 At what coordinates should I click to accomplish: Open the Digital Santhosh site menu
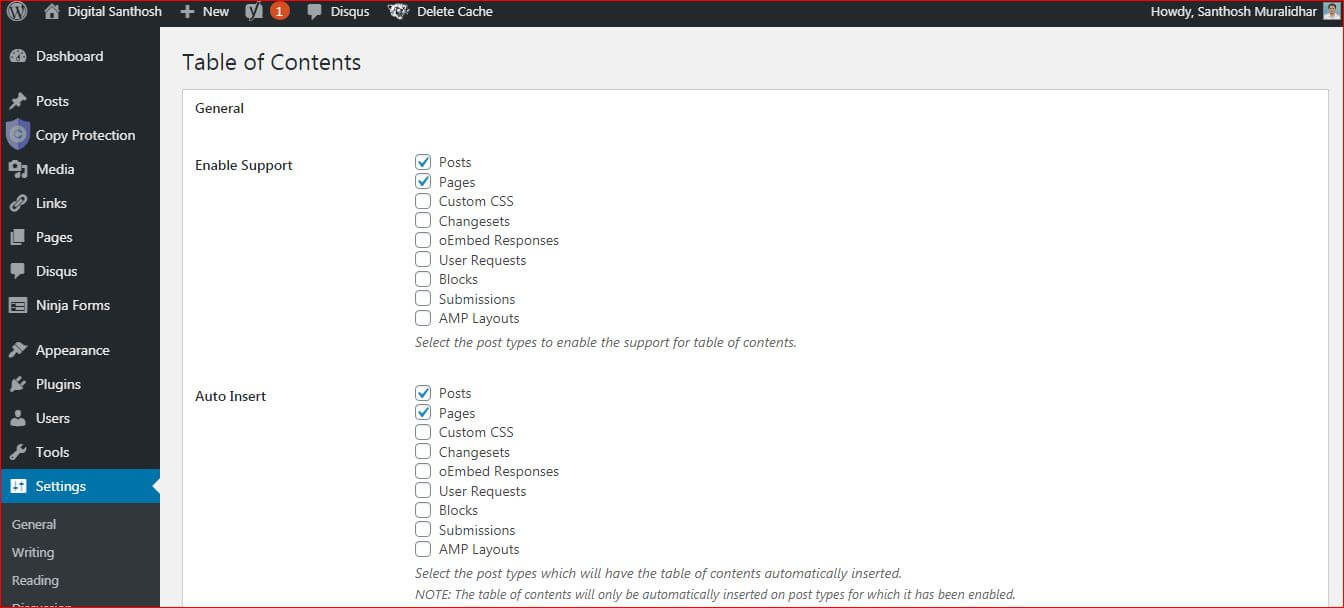point(103,12)
